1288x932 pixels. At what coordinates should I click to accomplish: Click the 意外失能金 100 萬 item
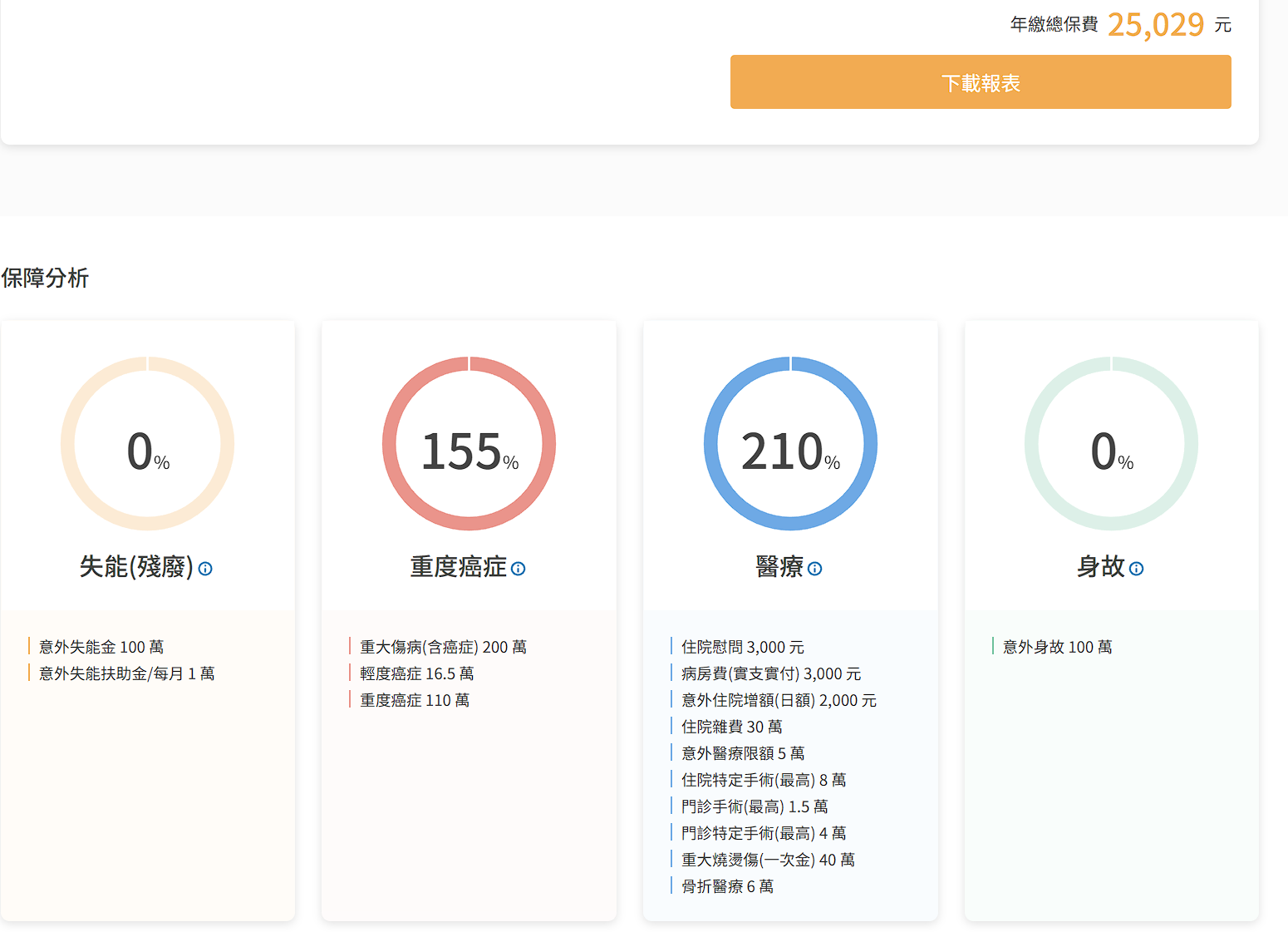pos(101,647)
